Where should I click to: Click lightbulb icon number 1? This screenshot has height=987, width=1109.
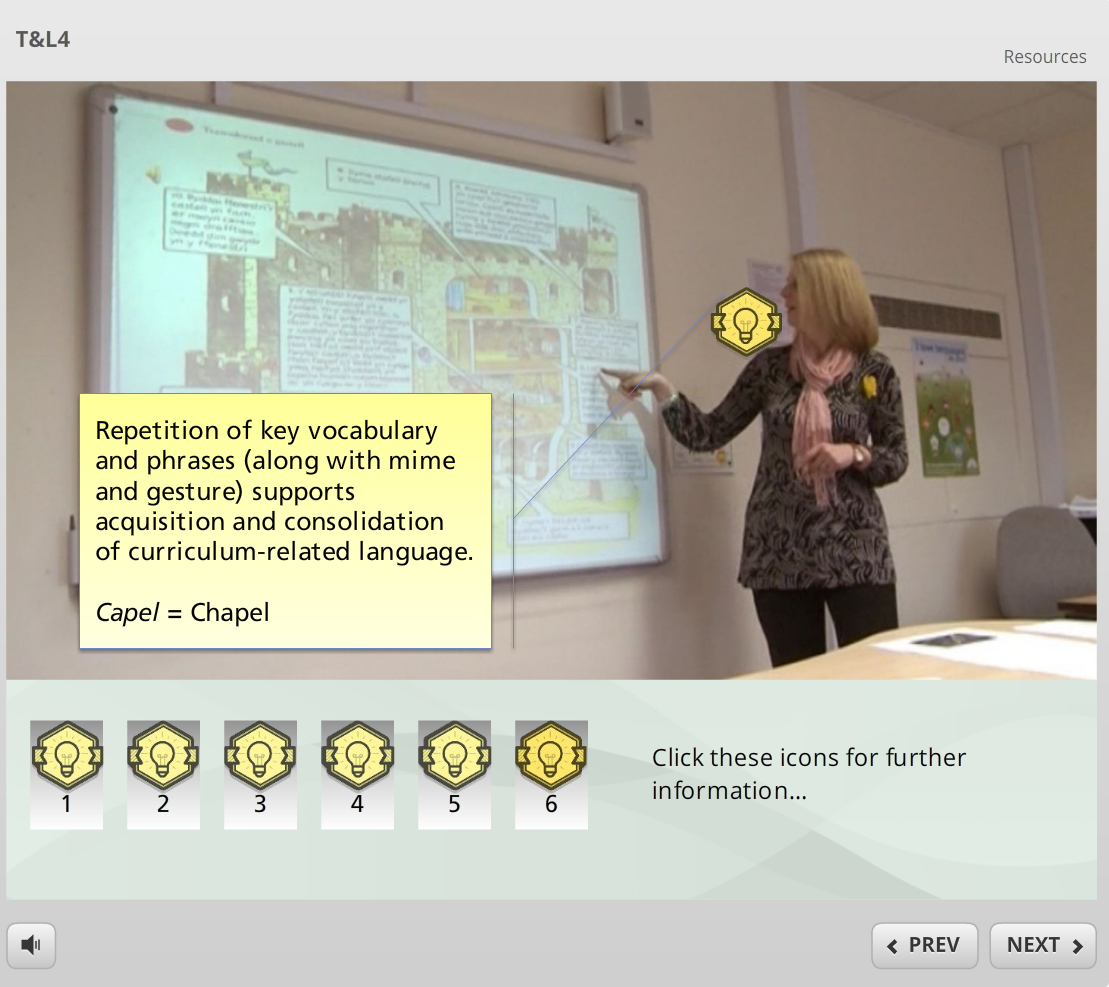pos(66,774)
